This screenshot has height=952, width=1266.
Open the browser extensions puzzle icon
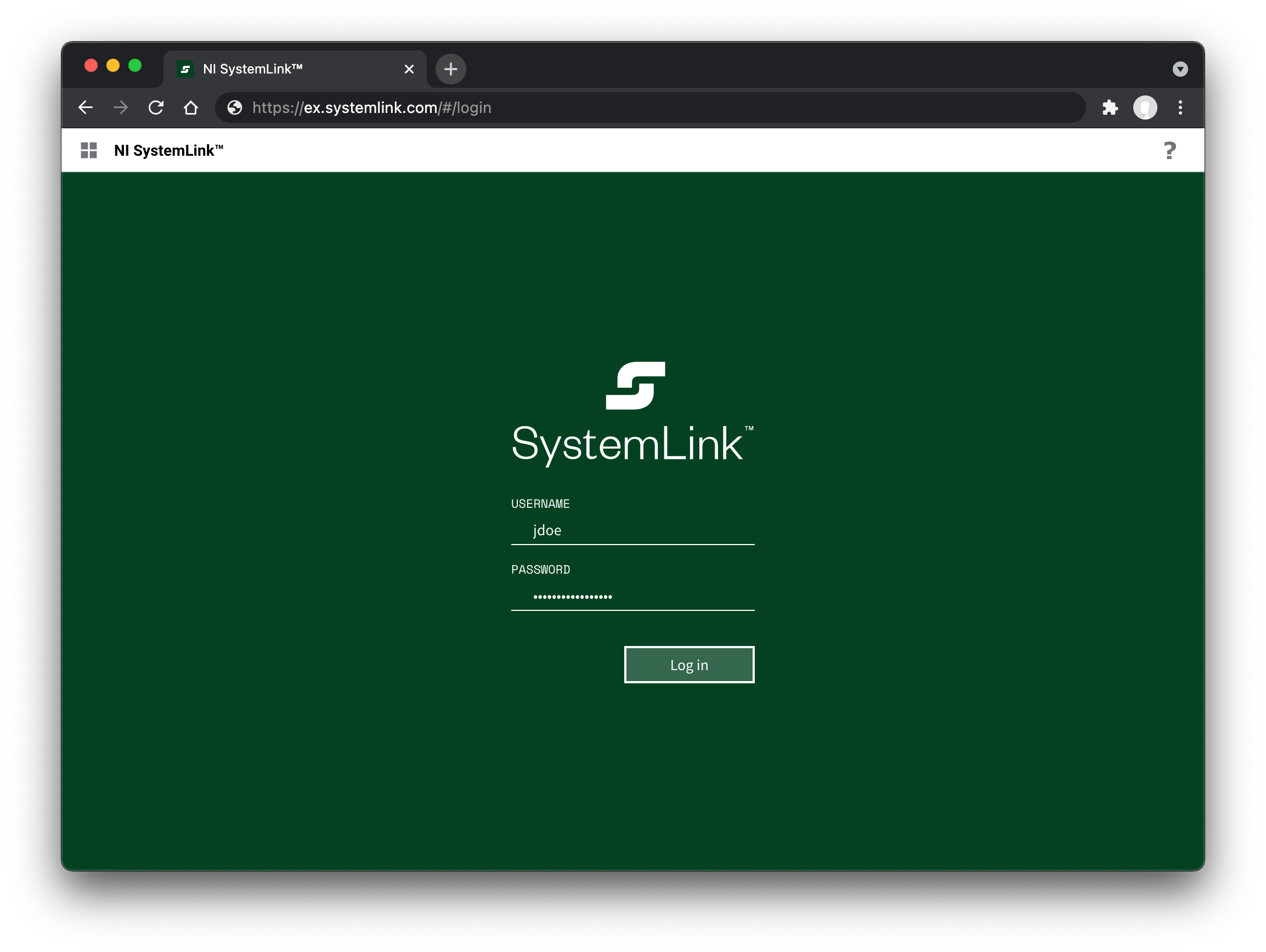(x=1109, y=107)
